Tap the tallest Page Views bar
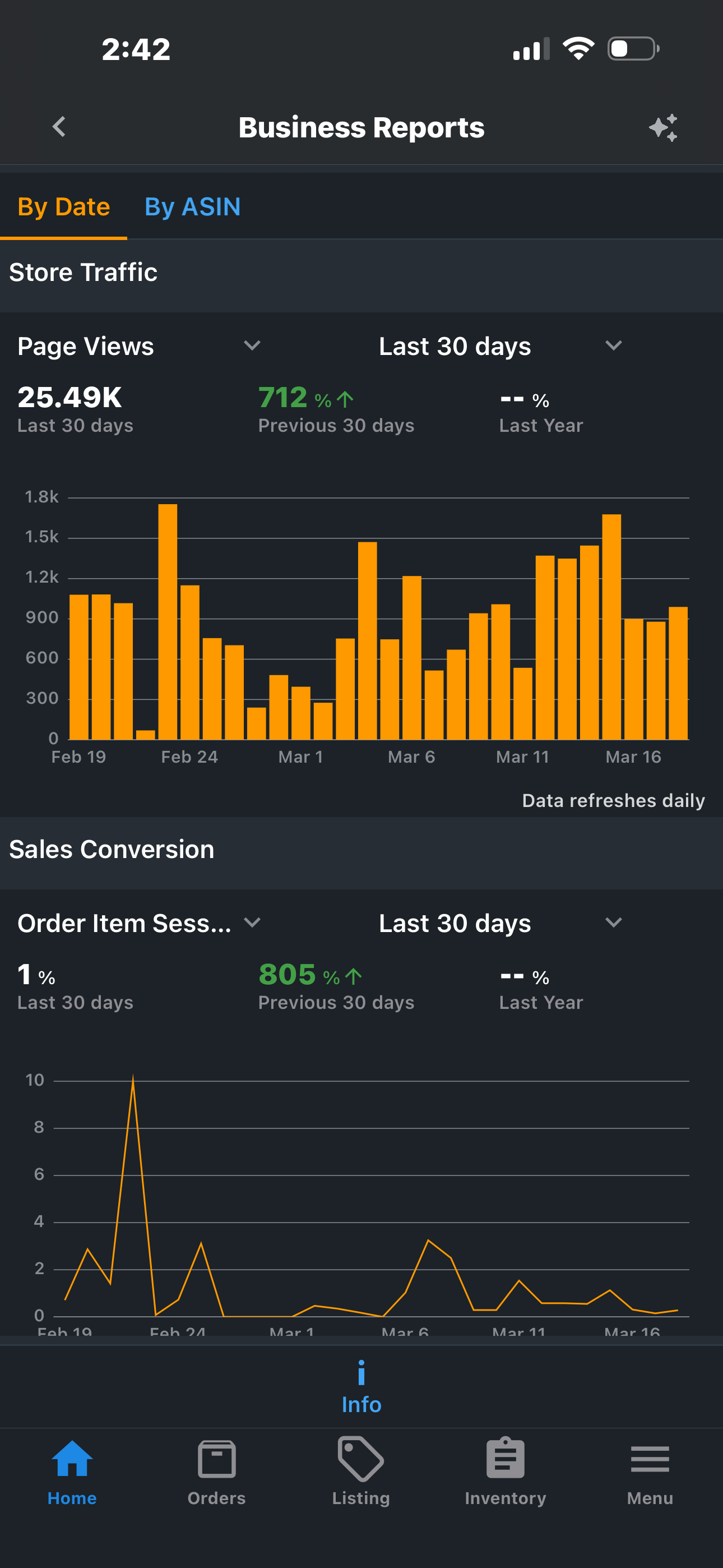The width and height of the screenshot is (723, 1568). 168,621
